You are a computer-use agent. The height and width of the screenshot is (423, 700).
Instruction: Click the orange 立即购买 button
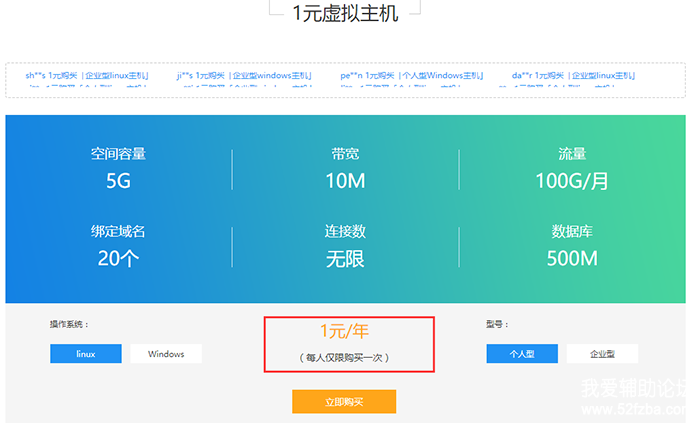(344, 401)
